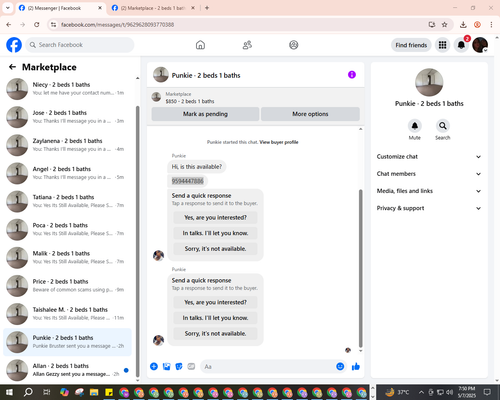Open the notifications bell with badge

[x=461, y=45]
